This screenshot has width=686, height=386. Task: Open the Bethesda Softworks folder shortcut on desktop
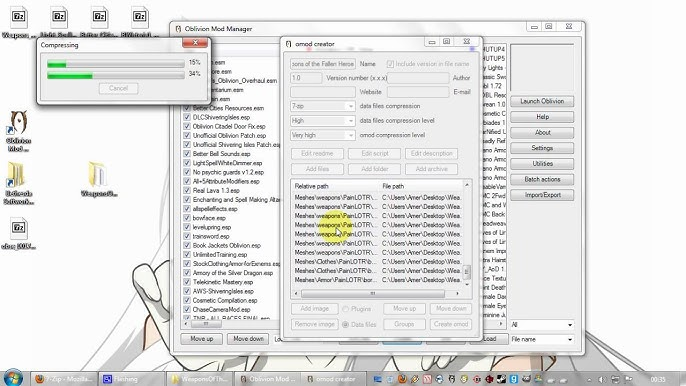[x=18, y=183]
